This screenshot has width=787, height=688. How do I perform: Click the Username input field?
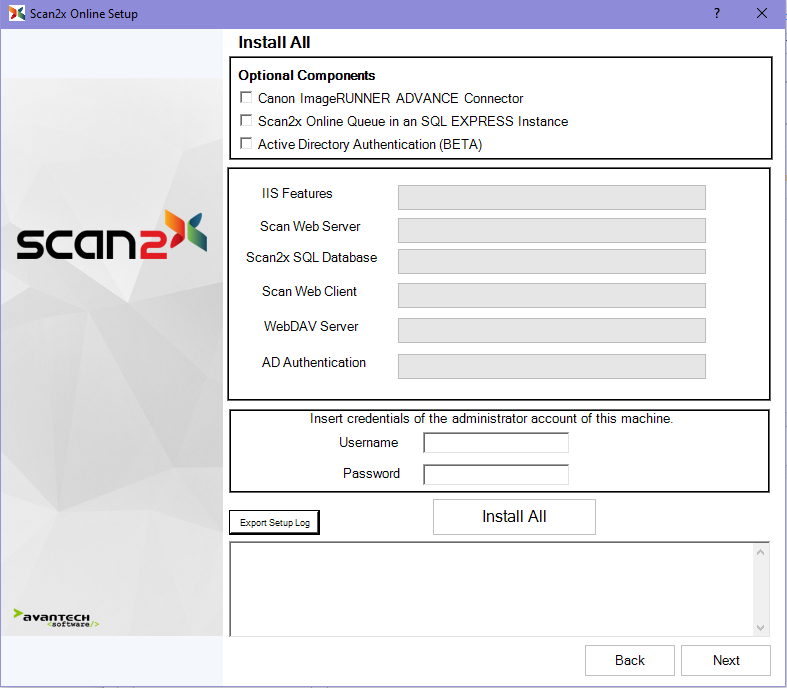pos(496,443)
